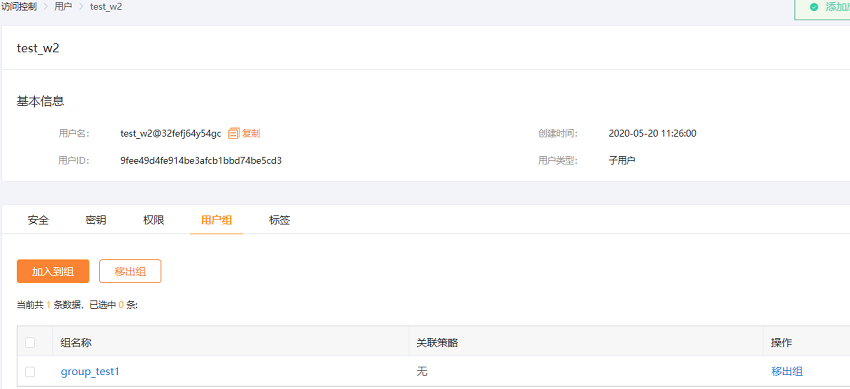Viewport: 850px width, 389px height.
Task: Click the copy icon beside the username
Action: (x=234, y=133)
